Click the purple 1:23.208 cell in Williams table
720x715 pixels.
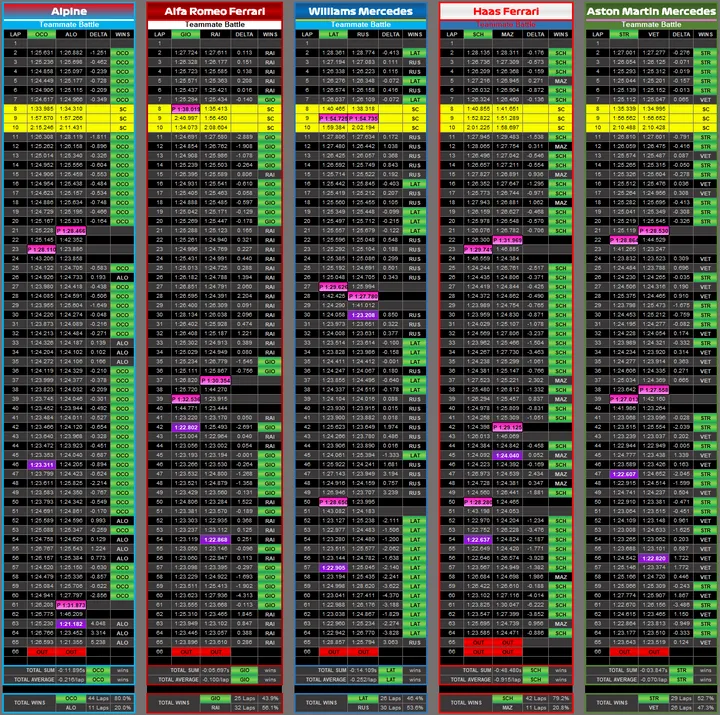pyautogui.click(x=363, y=315)
